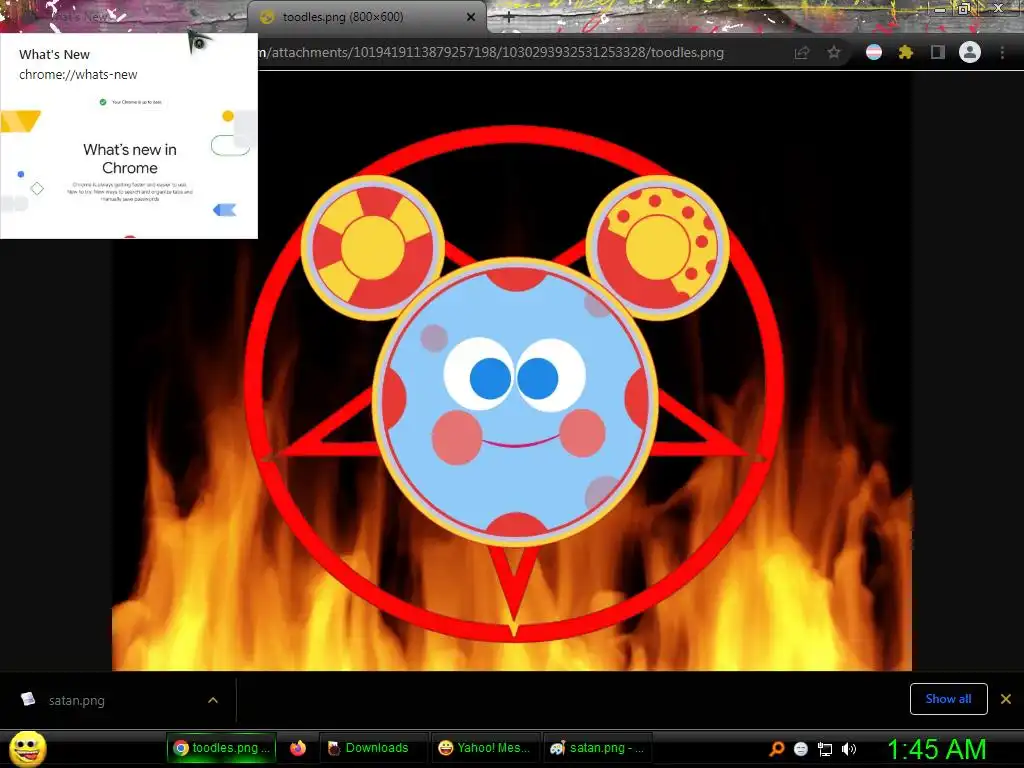
Task: Open the smiley Start button
Action: pyautogui.click(x=27, y=749)
